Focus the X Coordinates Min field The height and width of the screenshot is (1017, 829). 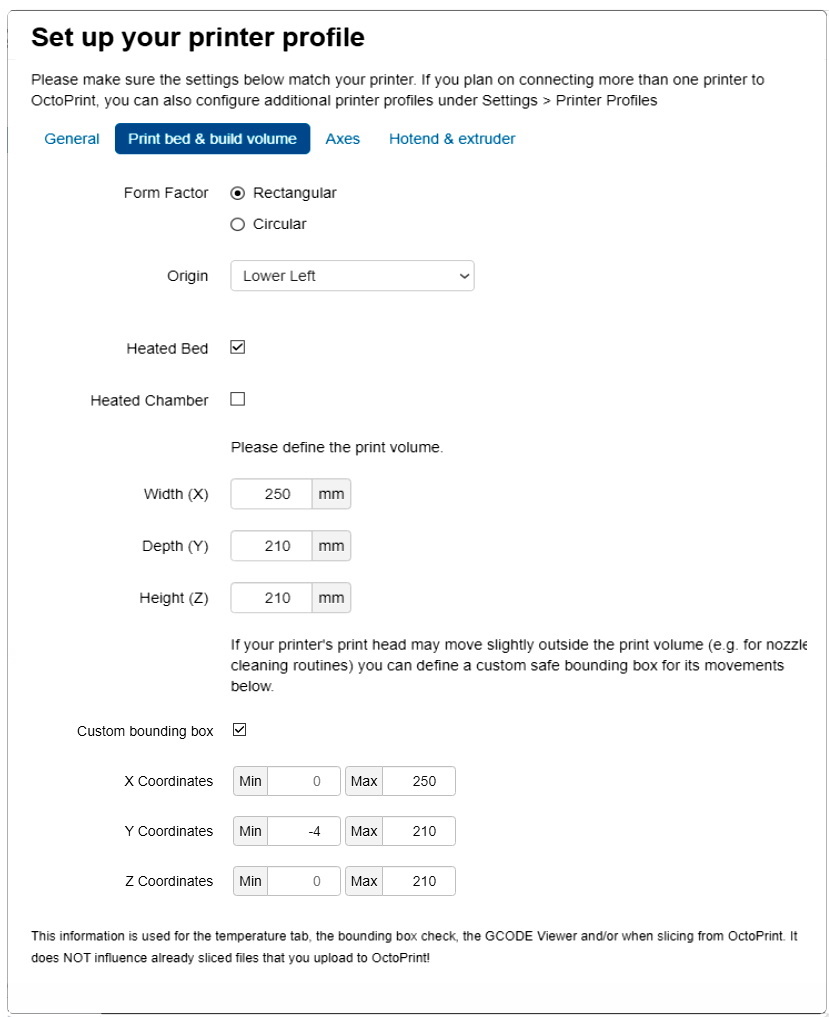(304, 781)
